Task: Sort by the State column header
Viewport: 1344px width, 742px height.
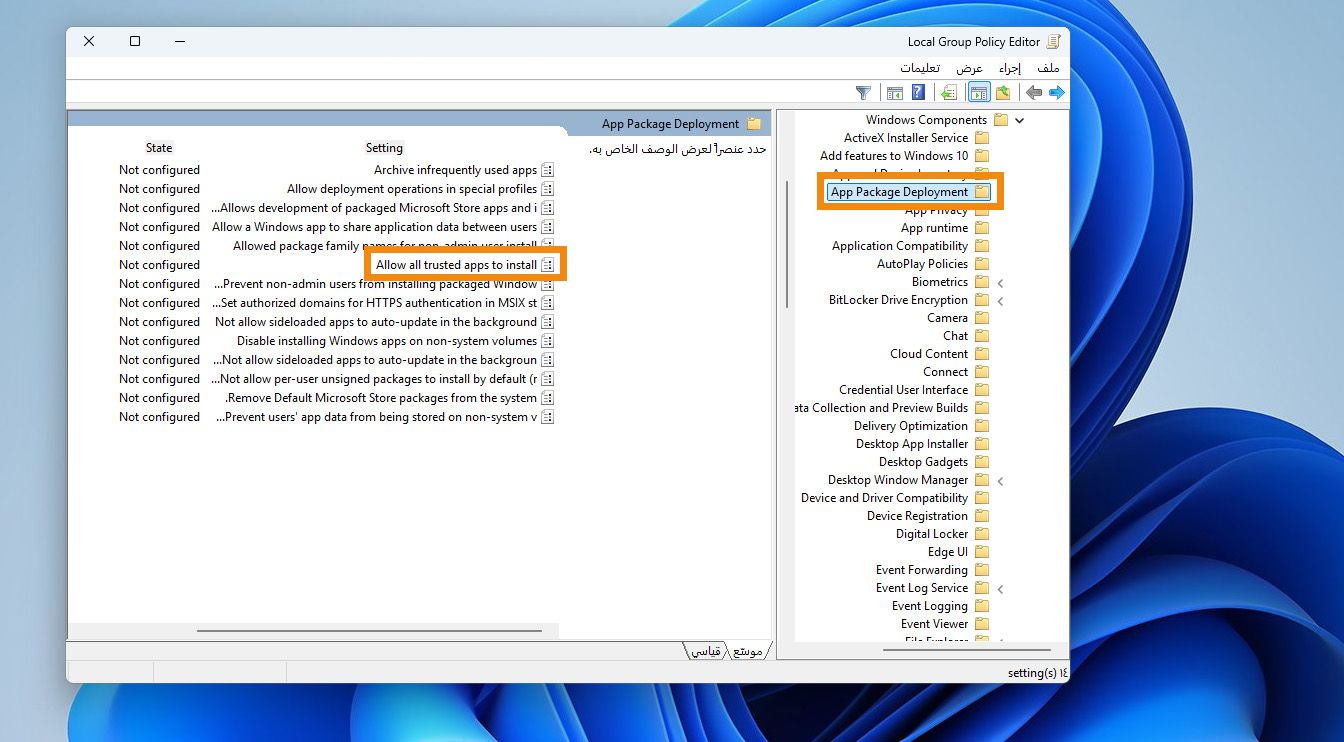Action: pos(159,148)
